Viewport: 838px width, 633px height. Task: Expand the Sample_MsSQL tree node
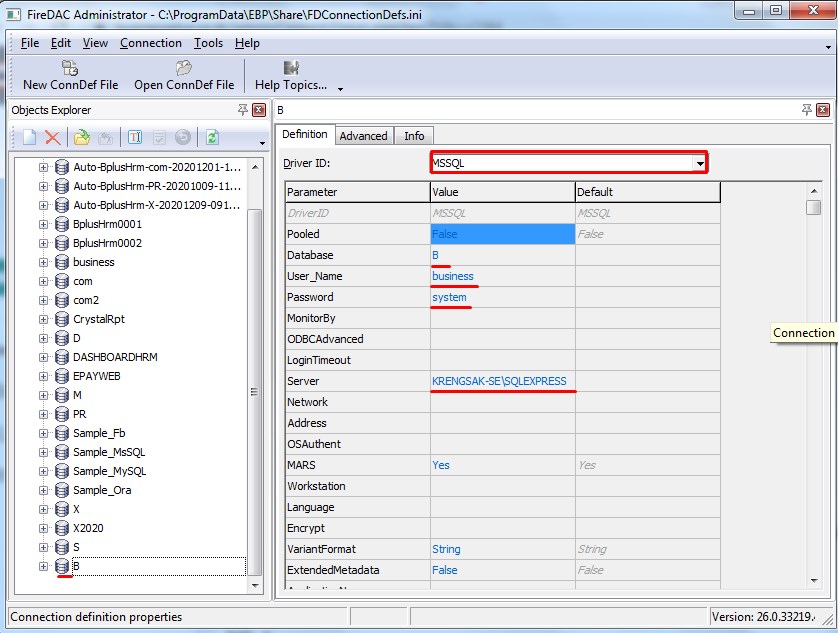43,452
